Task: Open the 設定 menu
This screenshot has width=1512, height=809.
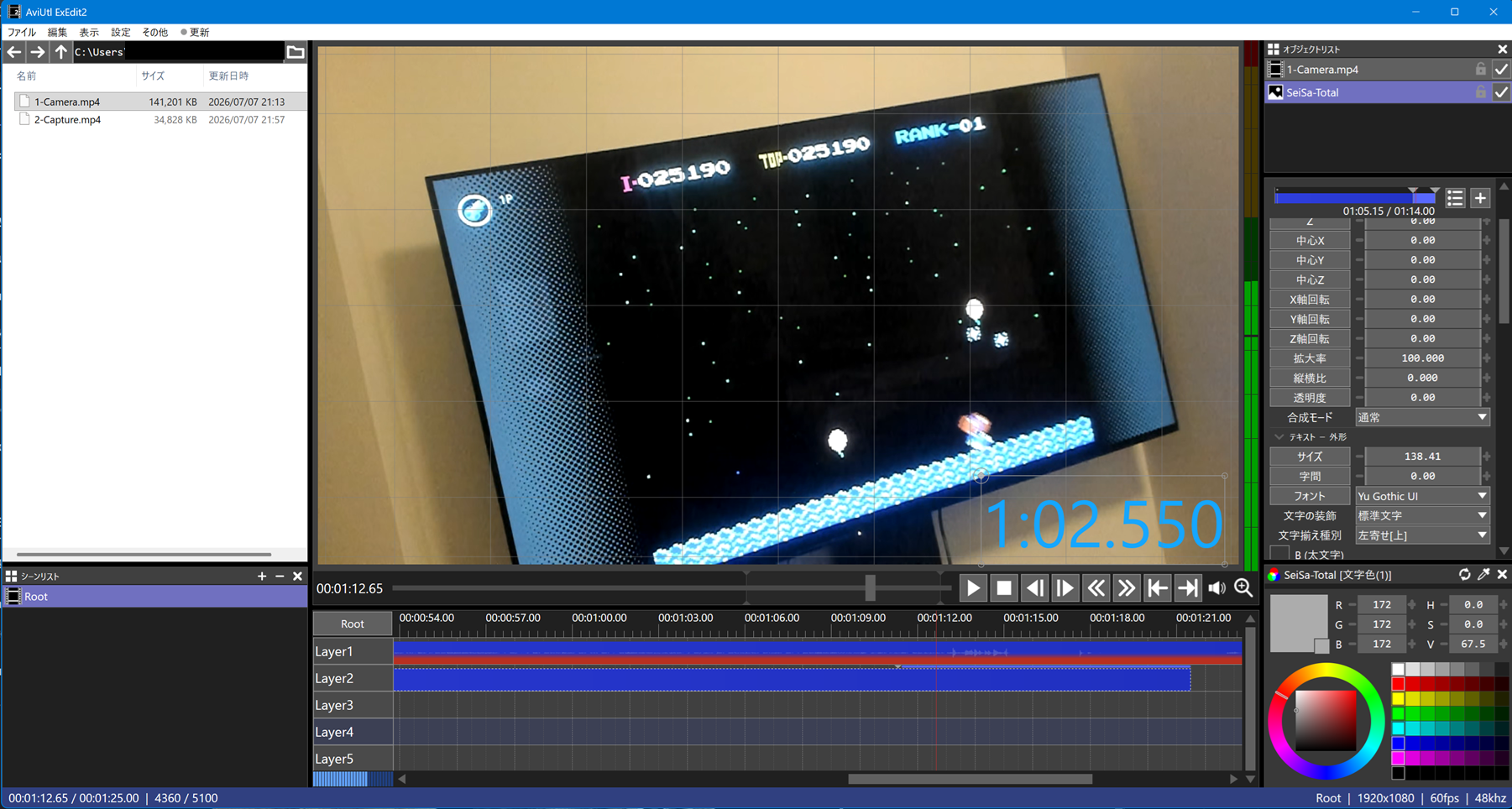Action: point(121,32)
